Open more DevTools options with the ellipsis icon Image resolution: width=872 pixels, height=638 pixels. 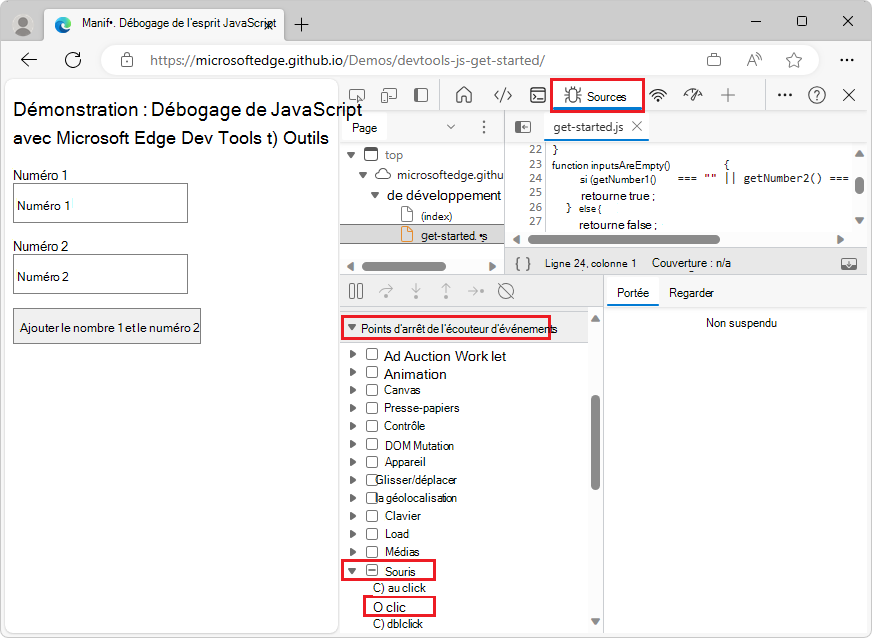pos(784,94)
